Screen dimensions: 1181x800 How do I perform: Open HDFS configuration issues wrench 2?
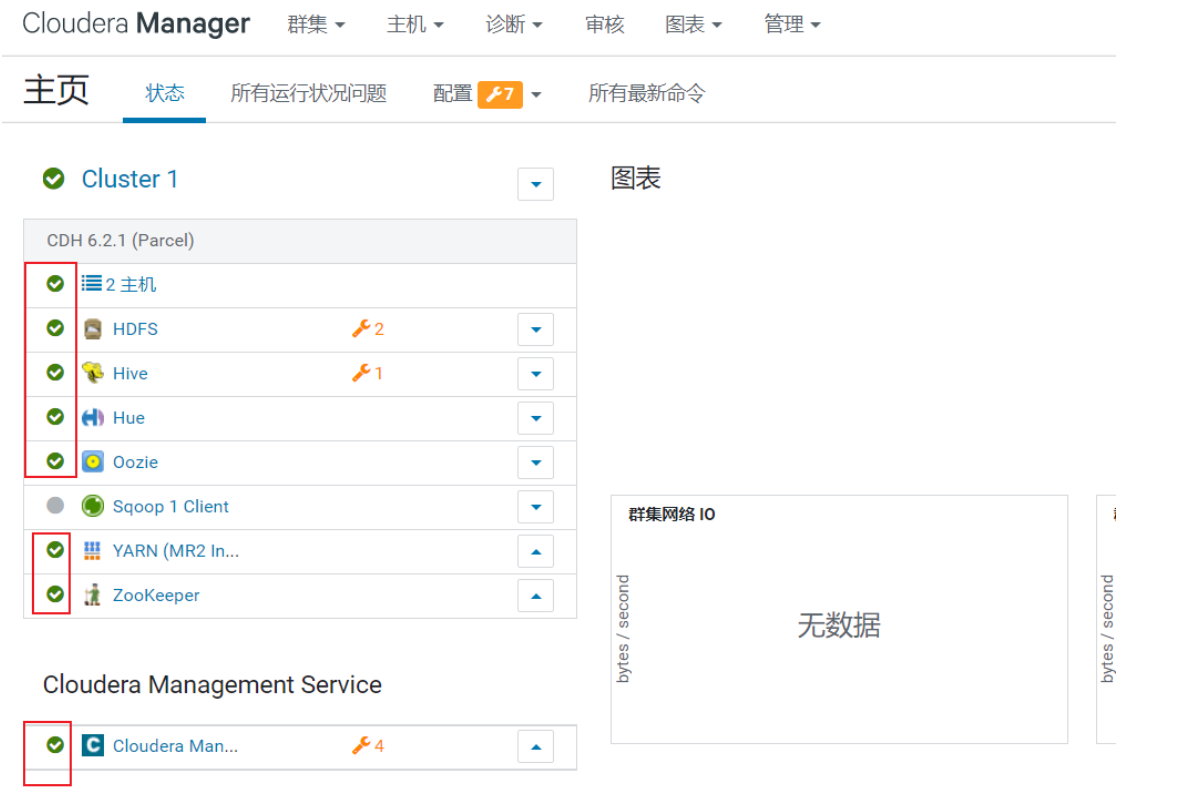(368, 329)
